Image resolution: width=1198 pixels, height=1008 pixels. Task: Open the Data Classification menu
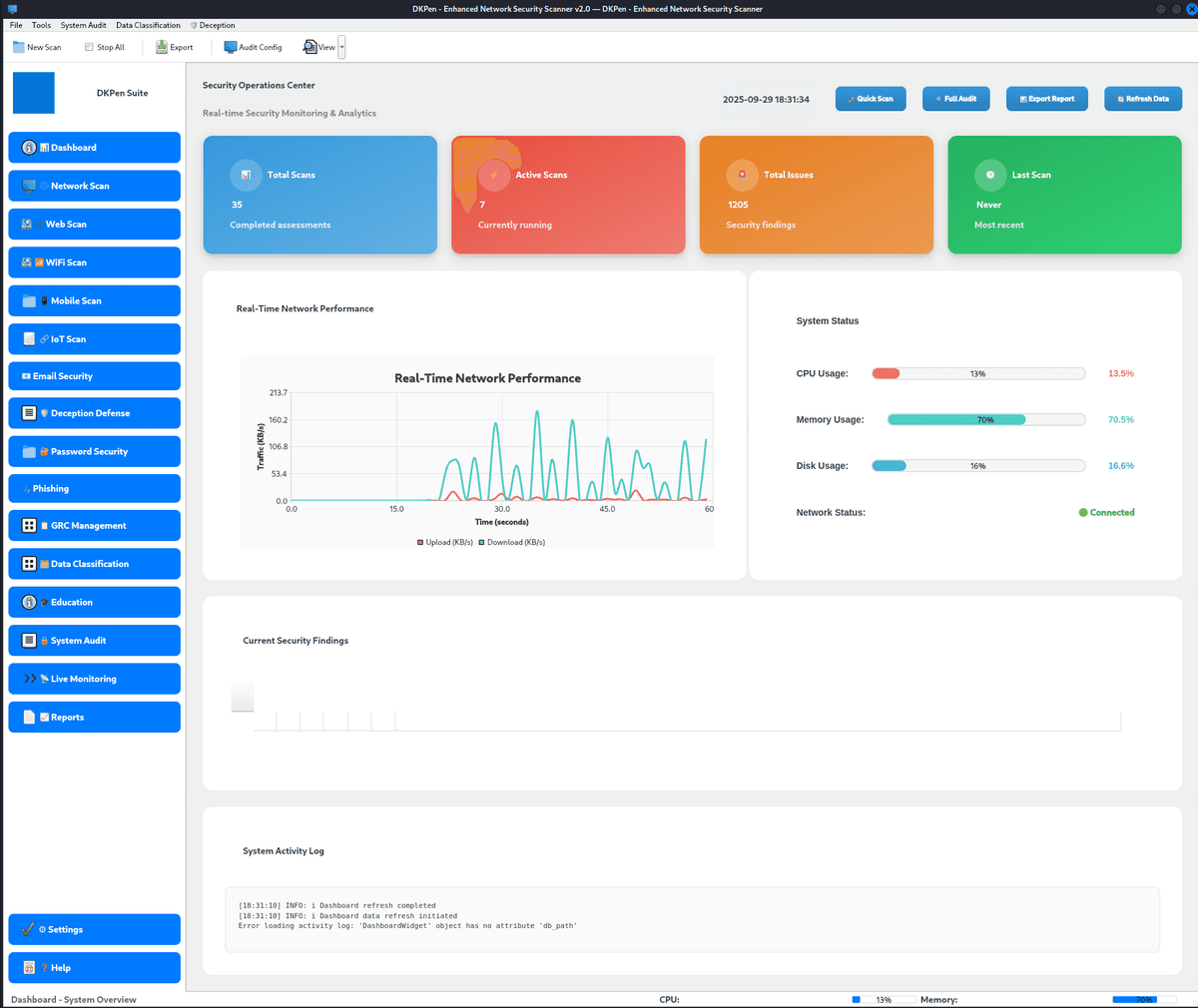[148, 25]
